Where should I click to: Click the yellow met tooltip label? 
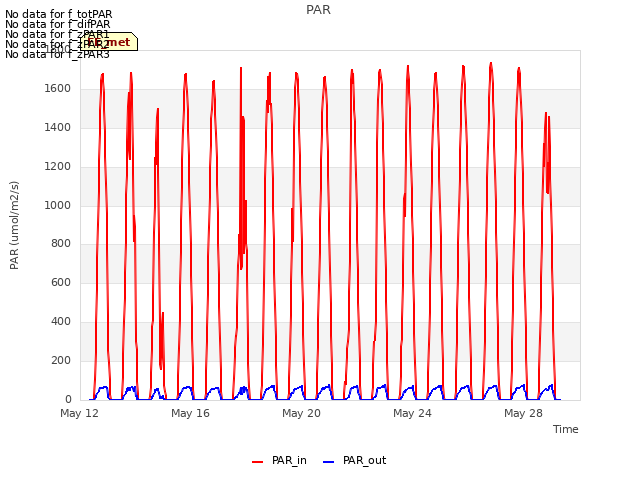pyautogui.click(x=109, y=42)
